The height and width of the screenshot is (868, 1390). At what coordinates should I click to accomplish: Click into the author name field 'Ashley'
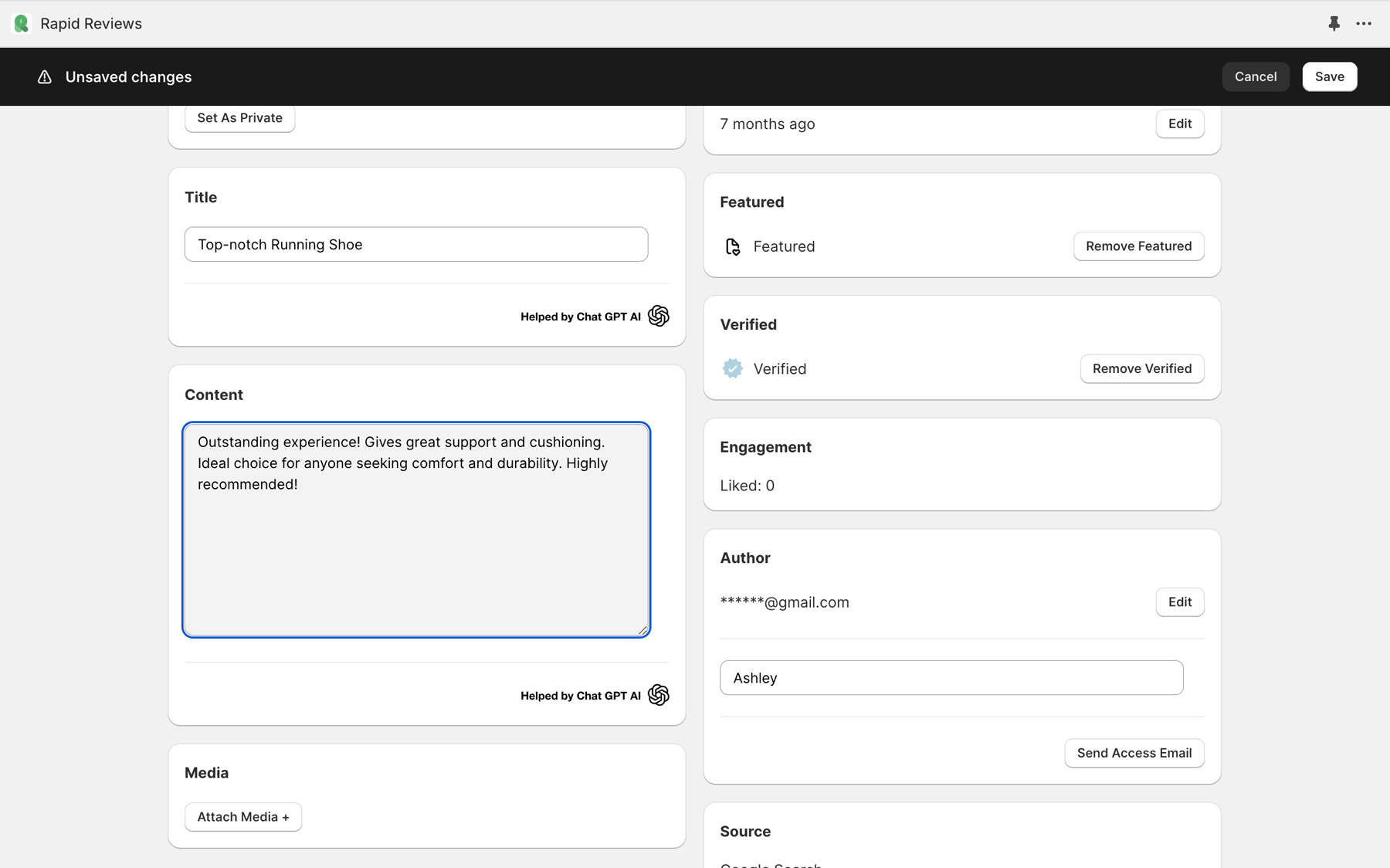[951, 678]
